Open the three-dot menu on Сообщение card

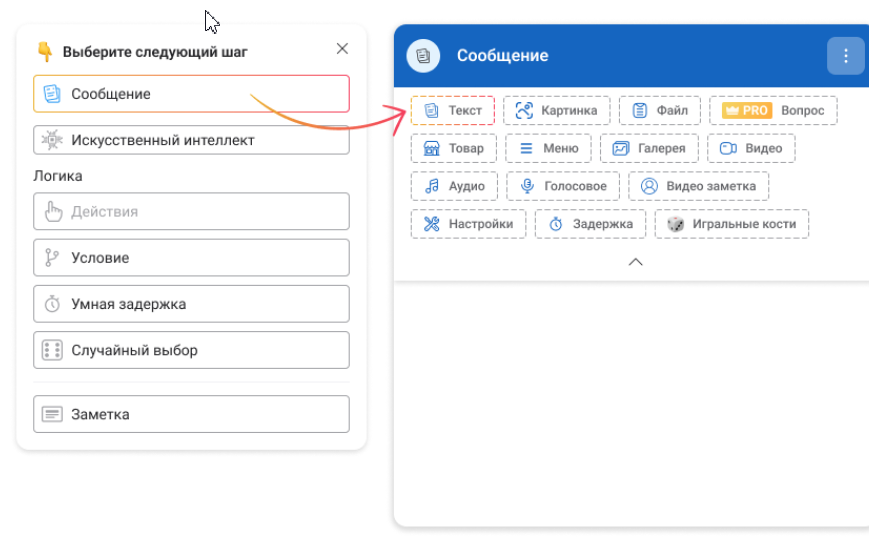[845, 55]
